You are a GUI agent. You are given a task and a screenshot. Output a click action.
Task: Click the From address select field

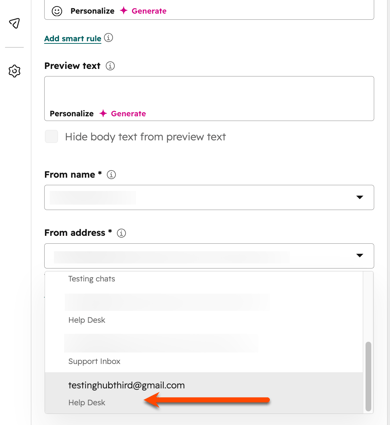(209, 256)
